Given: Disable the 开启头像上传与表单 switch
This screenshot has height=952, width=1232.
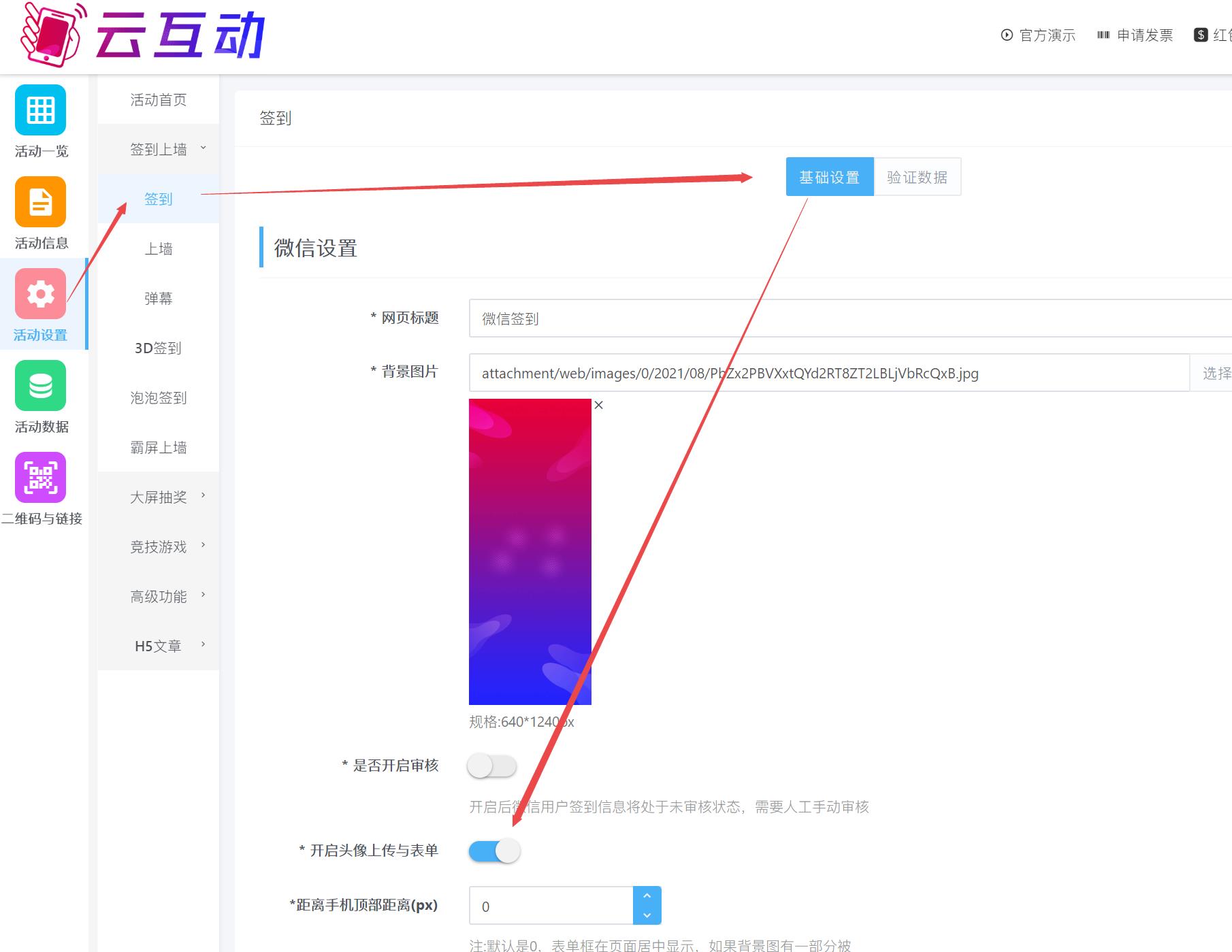Looking at the screenshot, I should click(x=494, y=851).
